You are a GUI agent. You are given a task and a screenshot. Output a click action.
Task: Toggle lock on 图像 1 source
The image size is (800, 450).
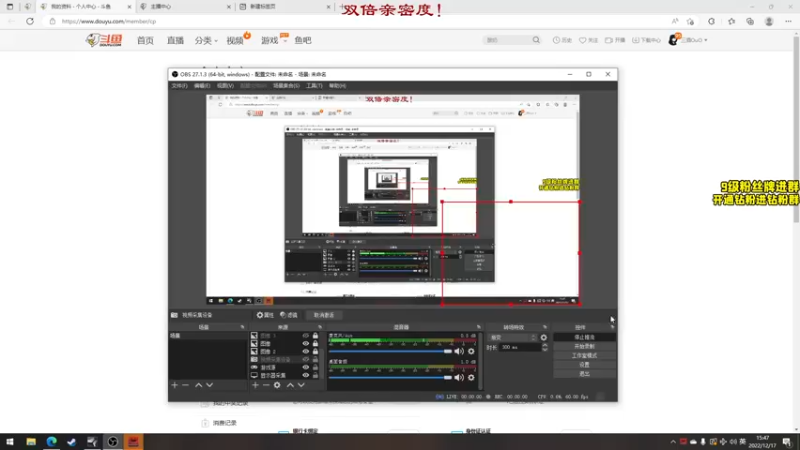point(315,336)
